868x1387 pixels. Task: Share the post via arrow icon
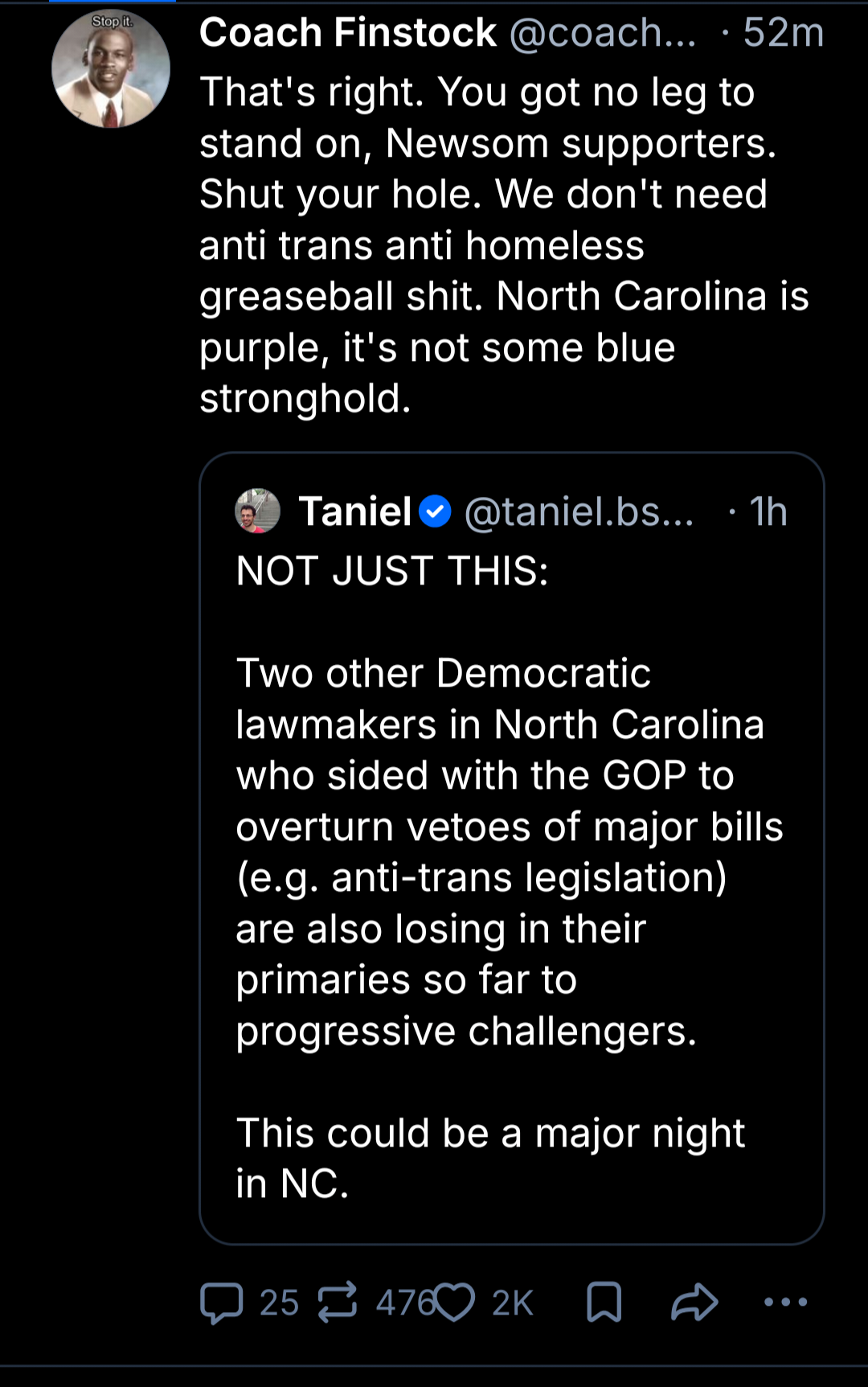[694, 1303]
